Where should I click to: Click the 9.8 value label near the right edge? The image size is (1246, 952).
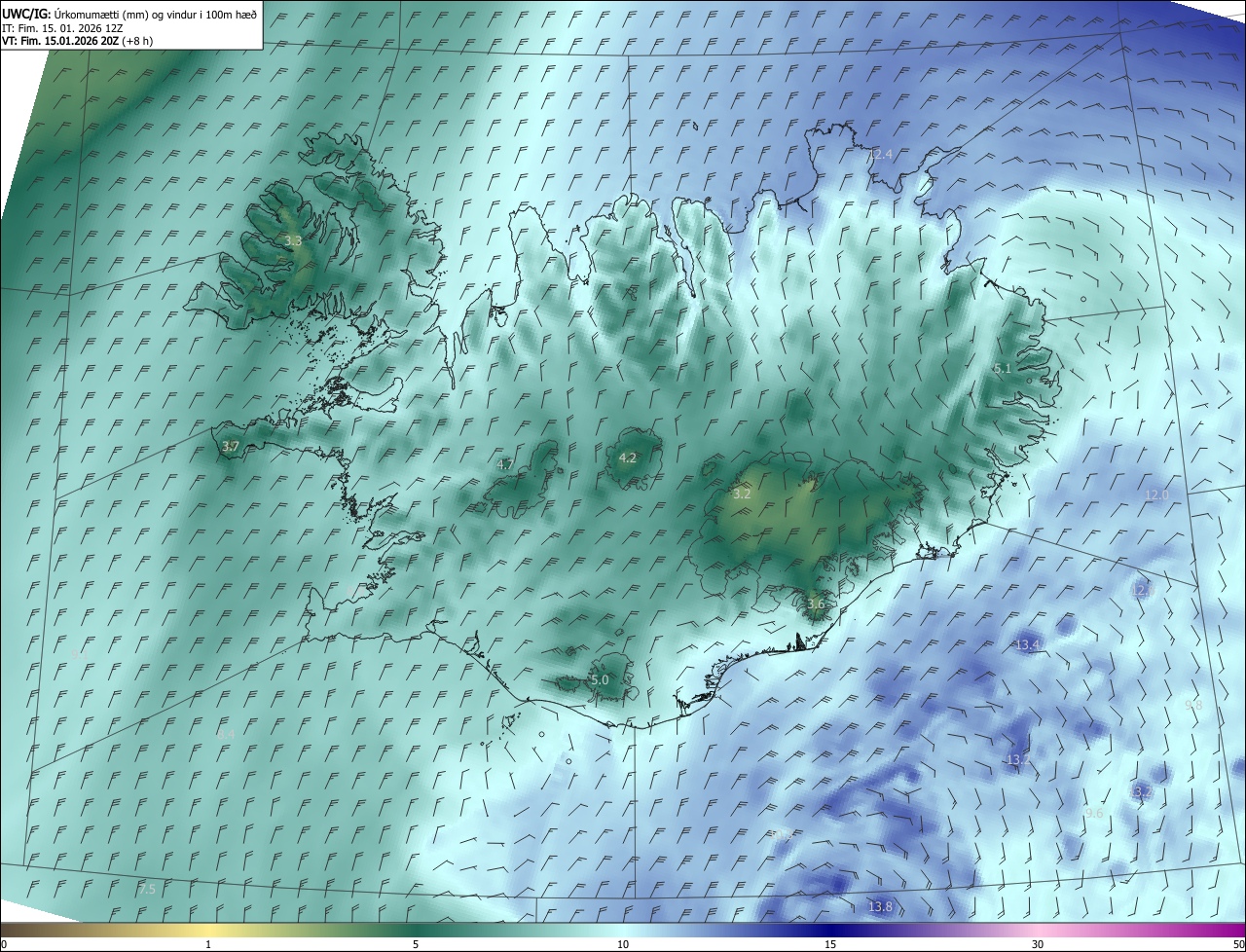[x=1193, y=705]
